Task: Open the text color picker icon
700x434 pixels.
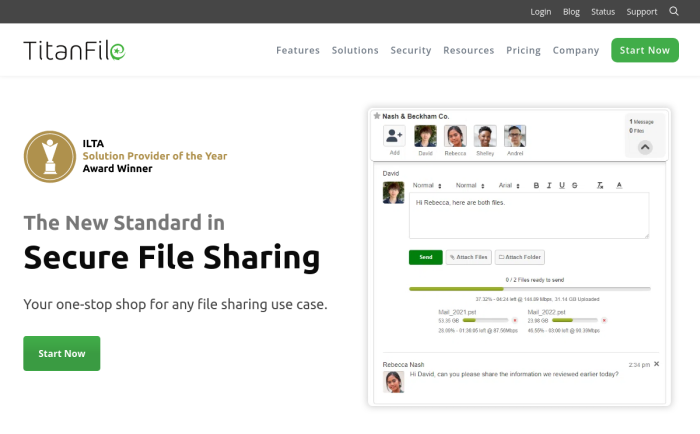Action: coord(619,185)
